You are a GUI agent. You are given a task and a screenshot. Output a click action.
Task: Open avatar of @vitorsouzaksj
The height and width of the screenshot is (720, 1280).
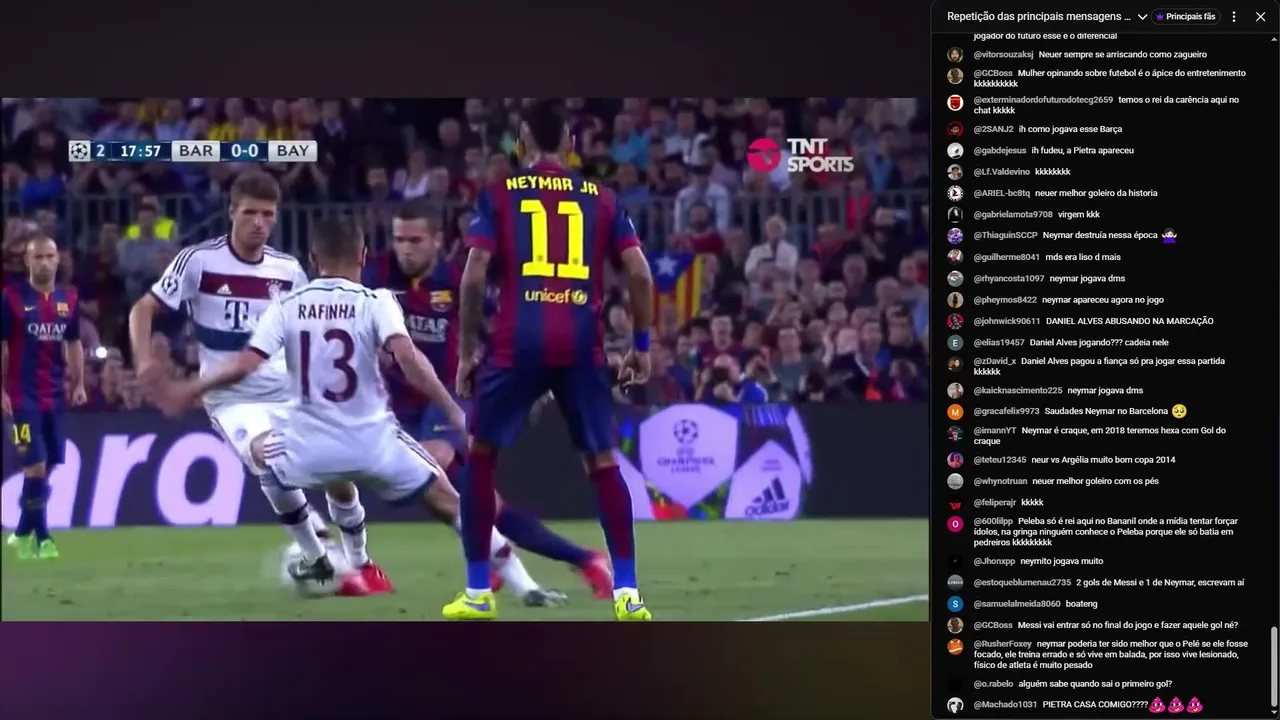[955, 55]
